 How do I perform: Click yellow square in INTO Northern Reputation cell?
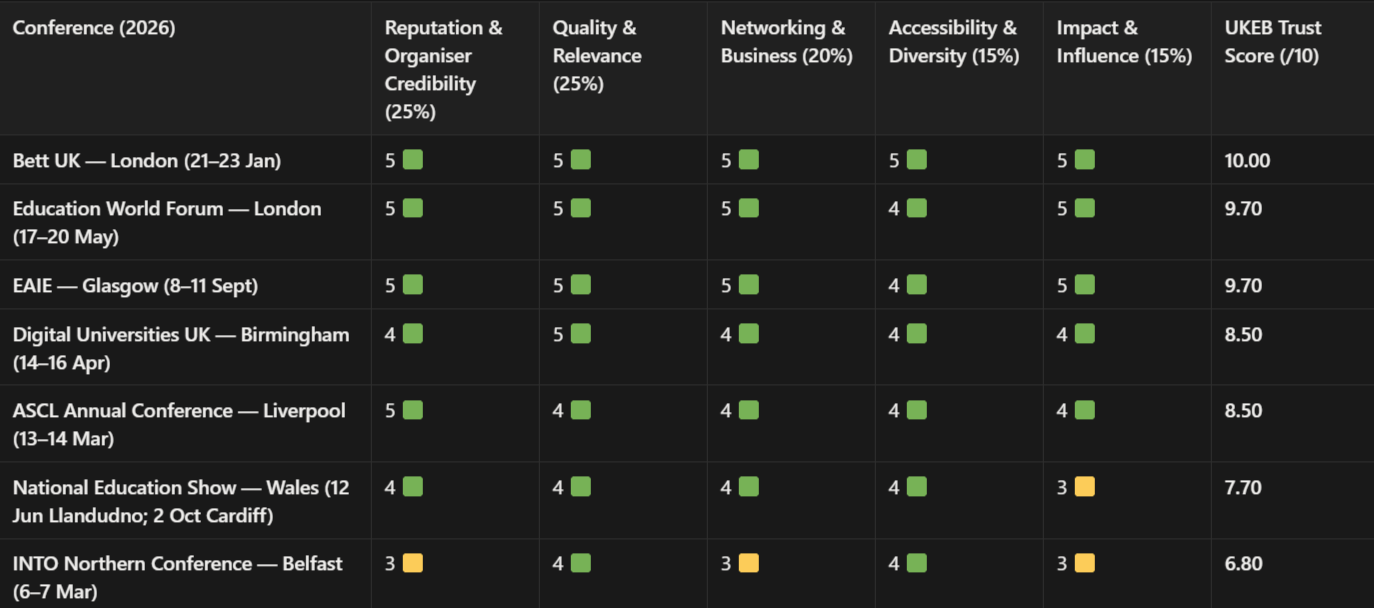point(412,563)
